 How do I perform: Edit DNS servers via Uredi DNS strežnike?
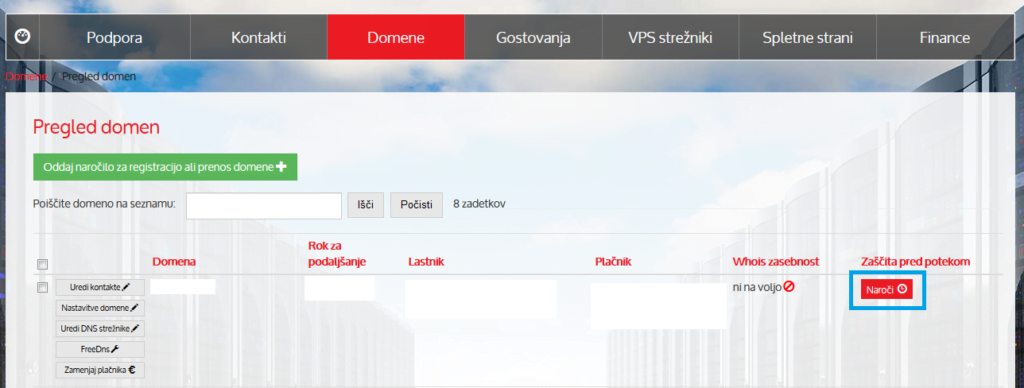pyautogui.click(x=100, y=329)
